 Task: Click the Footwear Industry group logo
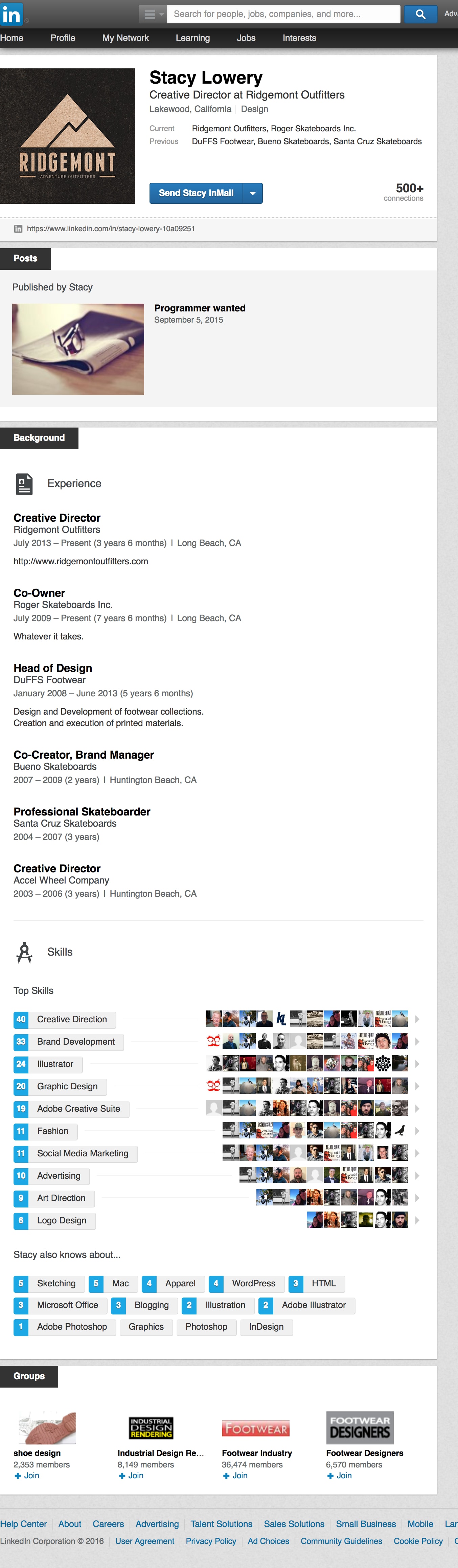pyautogui.click(x=255, y=1428)
